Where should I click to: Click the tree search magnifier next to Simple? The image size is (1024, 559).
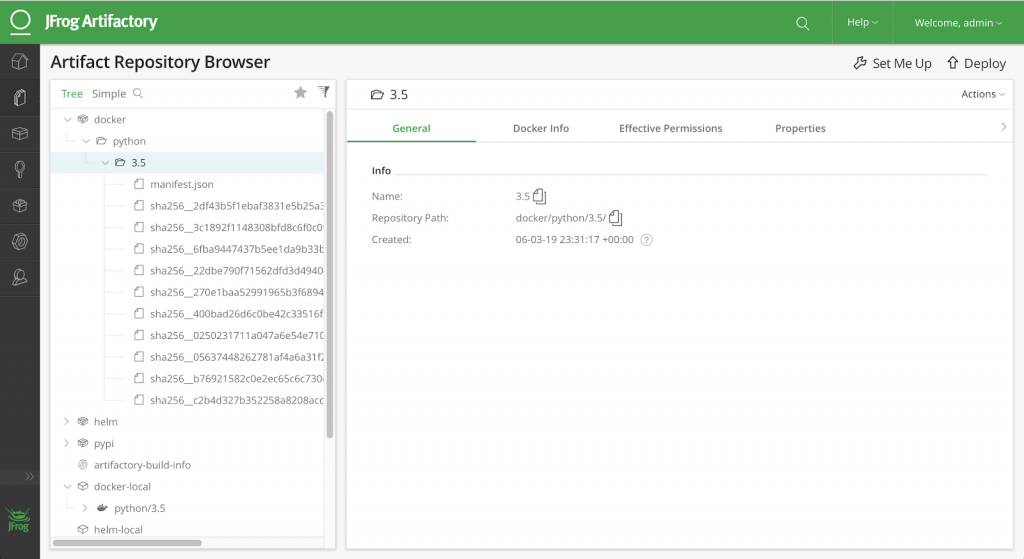tap(138, 94)
